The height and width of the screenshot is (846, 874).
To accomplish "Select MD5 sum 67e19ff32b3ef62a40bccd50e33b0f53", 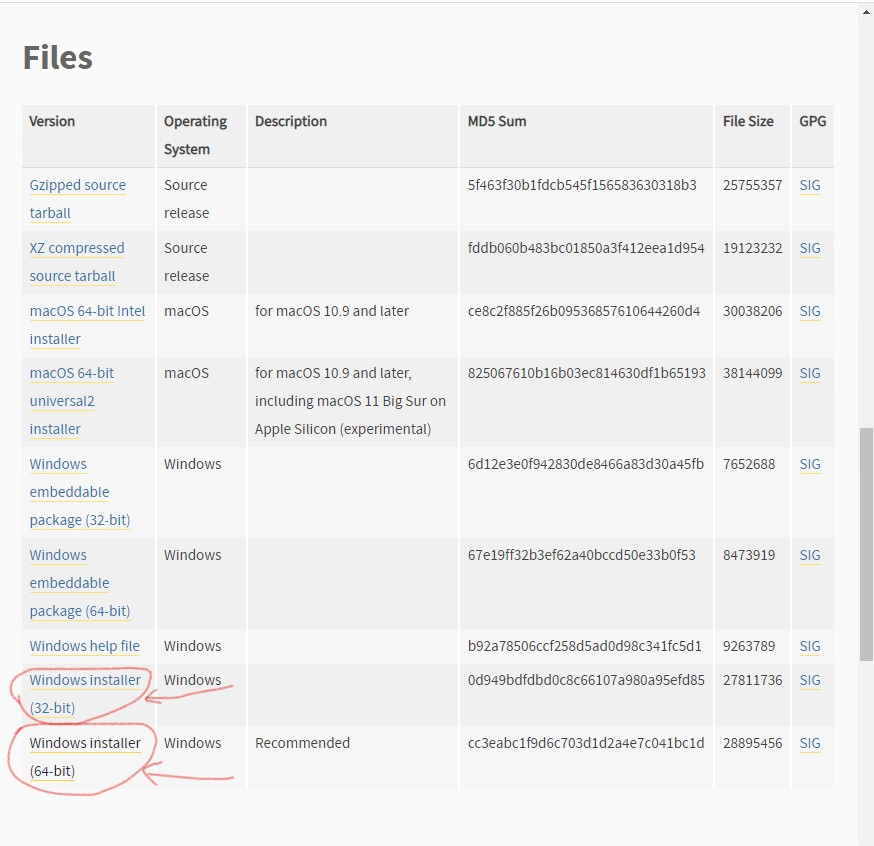I will coord(581,555).
